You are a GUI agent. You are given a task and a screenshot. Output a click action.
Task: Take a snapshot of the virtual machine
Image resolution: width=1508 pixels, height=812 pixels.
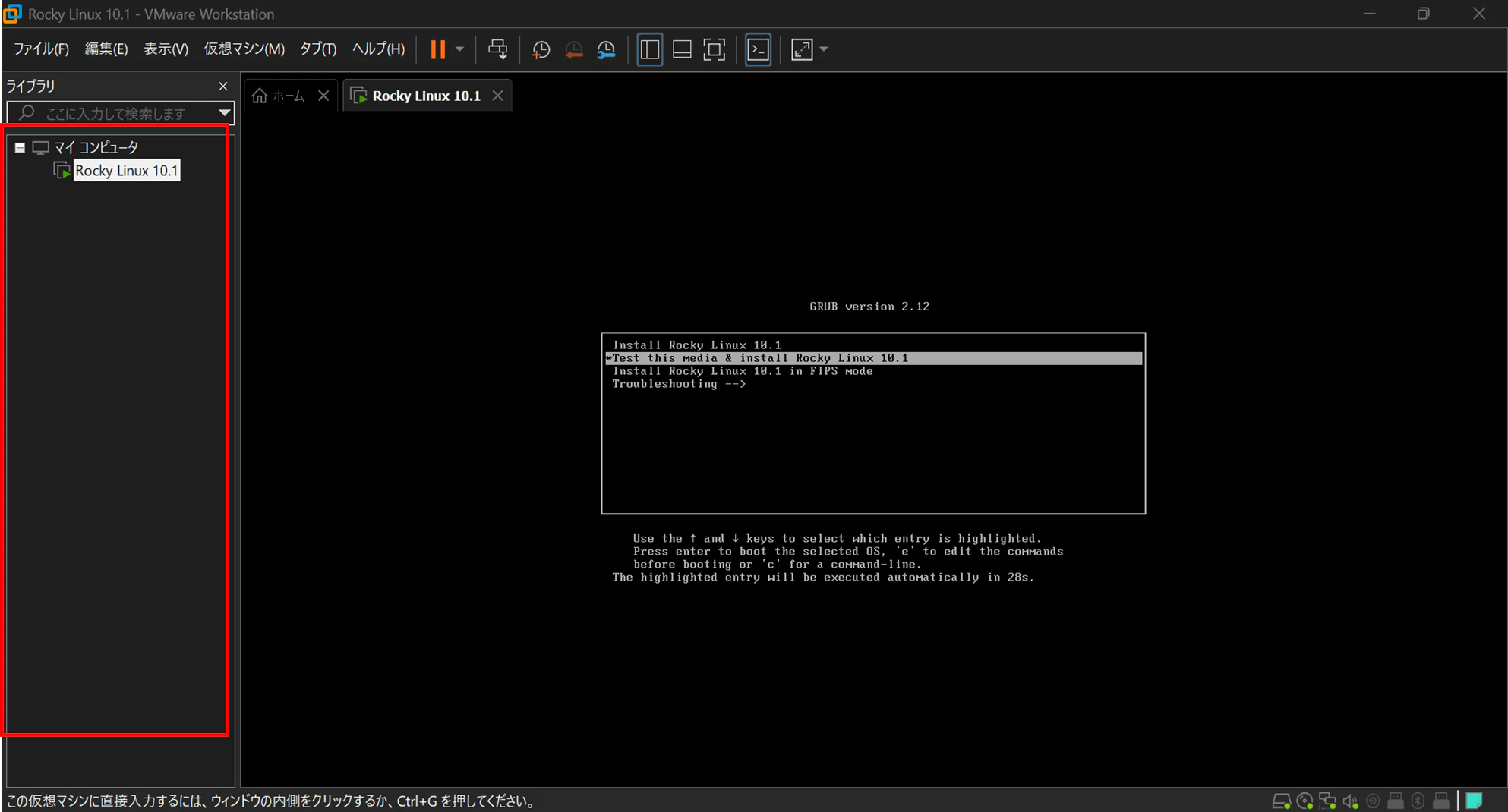(x=541, y=50)
